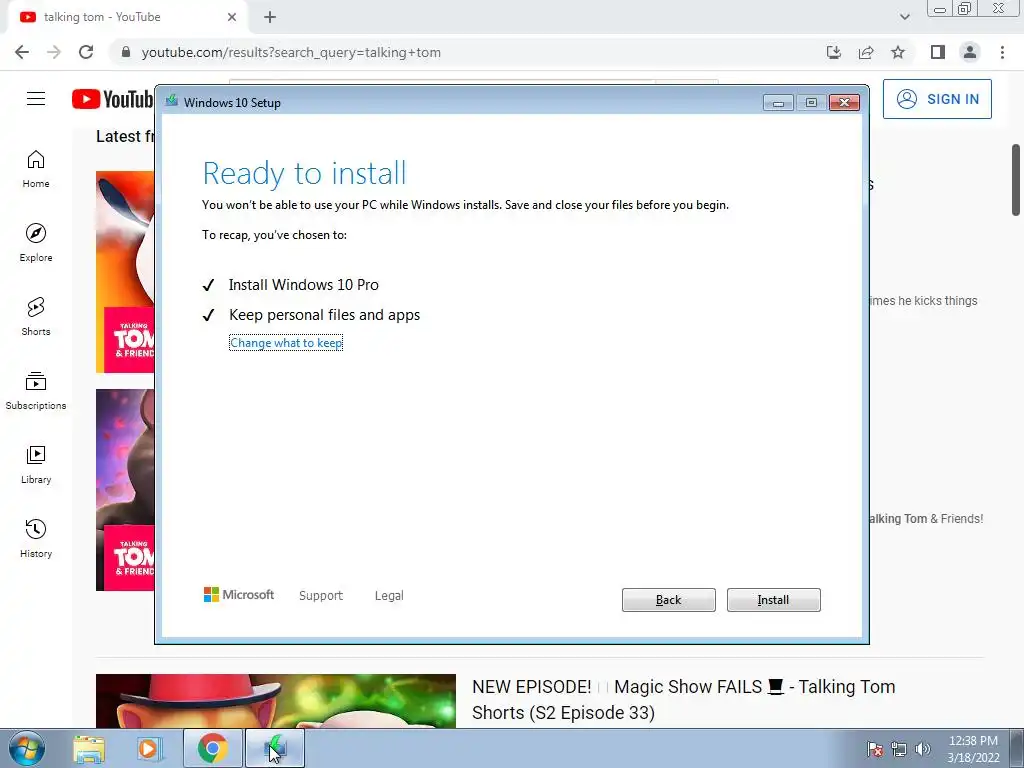Click the first Talking Tom thumbnail

pyautogui.click(x=125, y=272)
